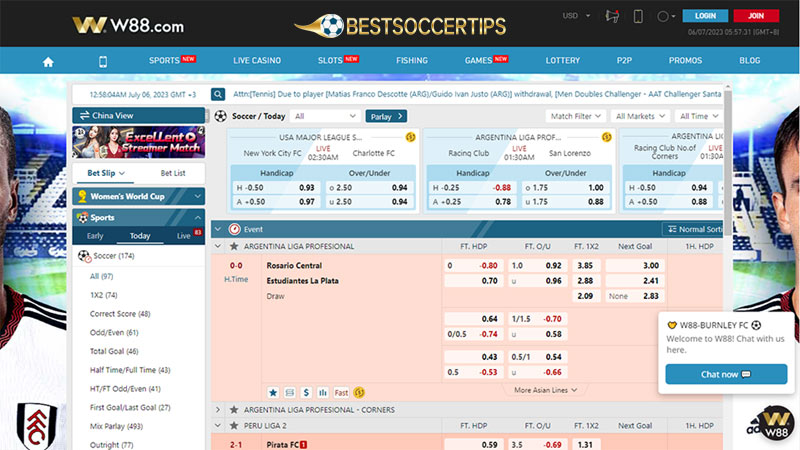This screenshot has height=450, width=800.
Task: Open the Blog menu
Action: [x=749, y=61]
